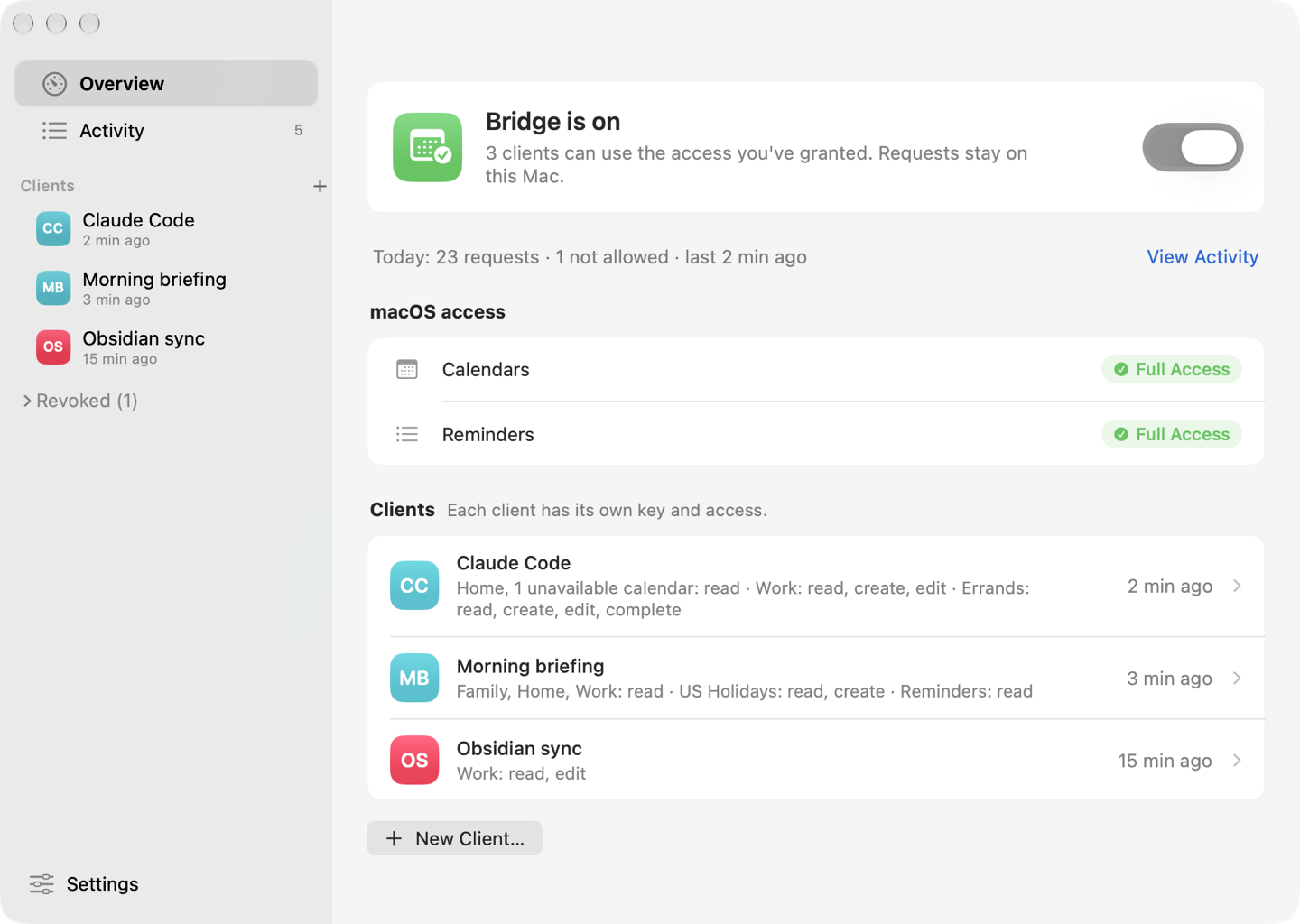The height and width of the screenshot is (924, 1300).
Task: Open Obsidian sync details via its chevron
Action: point(1237,761)
